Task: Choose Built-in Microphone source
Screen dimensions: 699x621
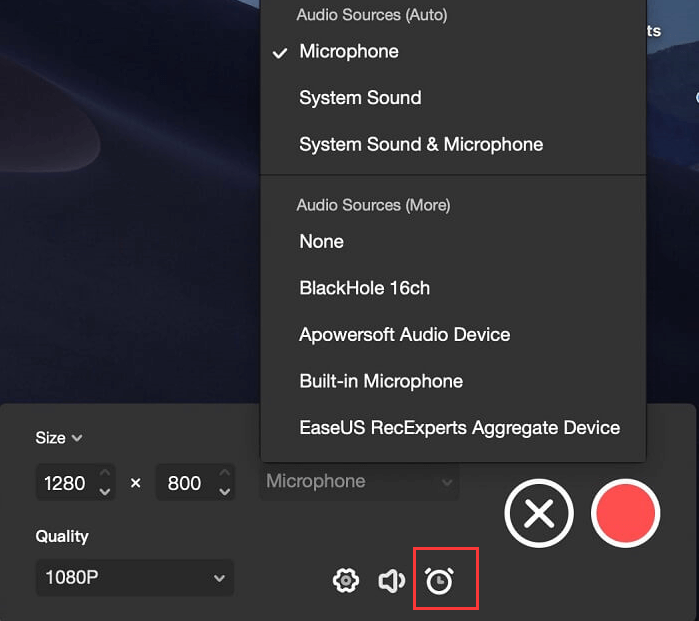Action: [453, 381]
